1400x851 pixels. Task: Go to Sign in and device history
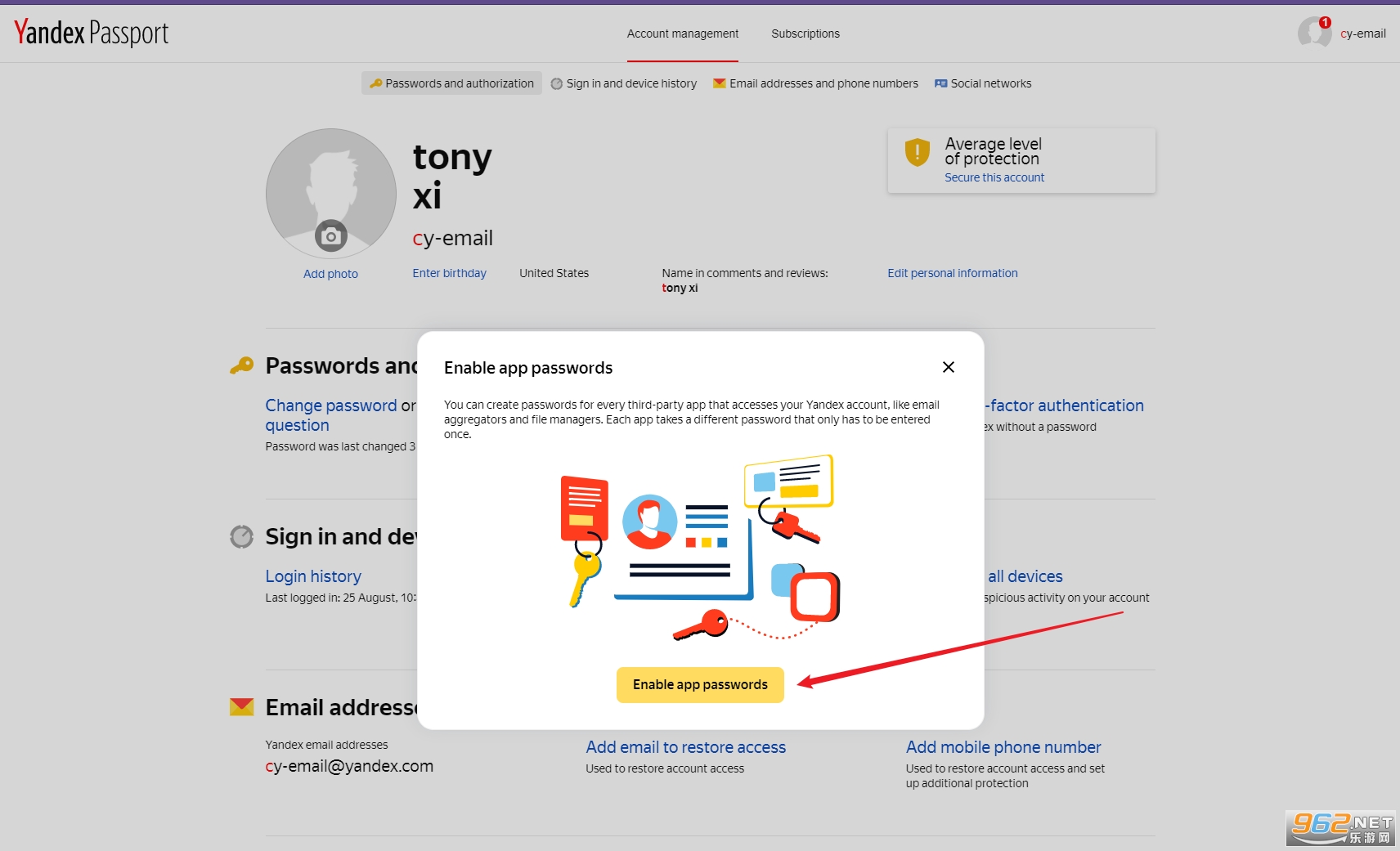pos(624,83)
